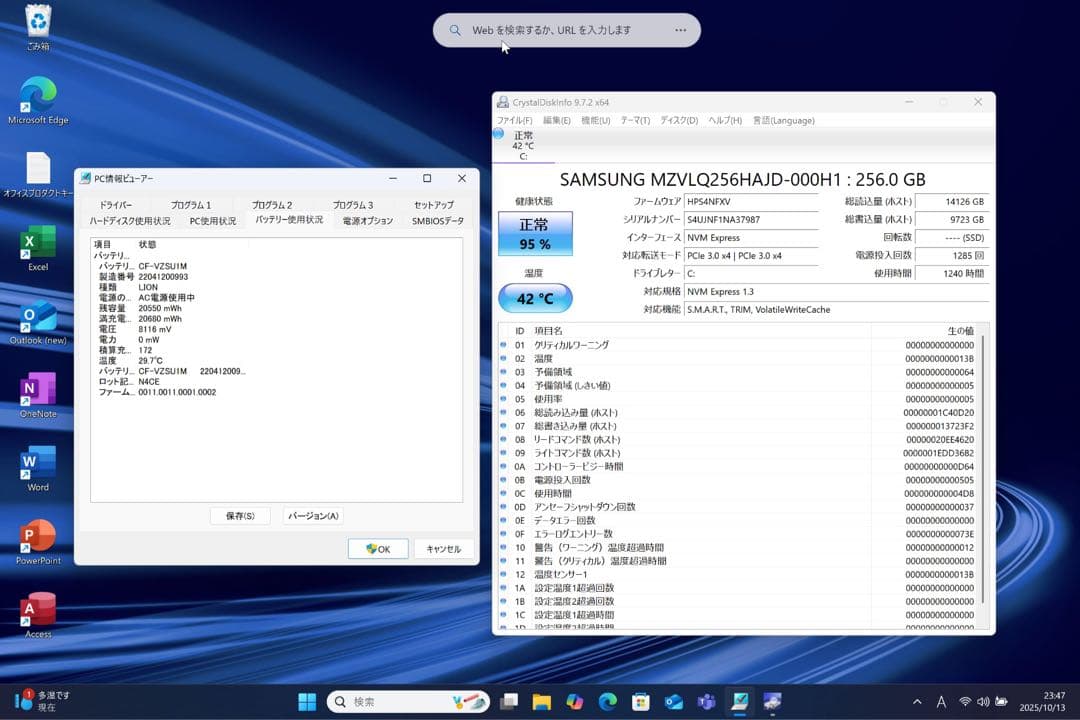Switch to the SMBIOSデータ tab
Viewport: 1080px width, 720px height.
click(x=438, y=221)
